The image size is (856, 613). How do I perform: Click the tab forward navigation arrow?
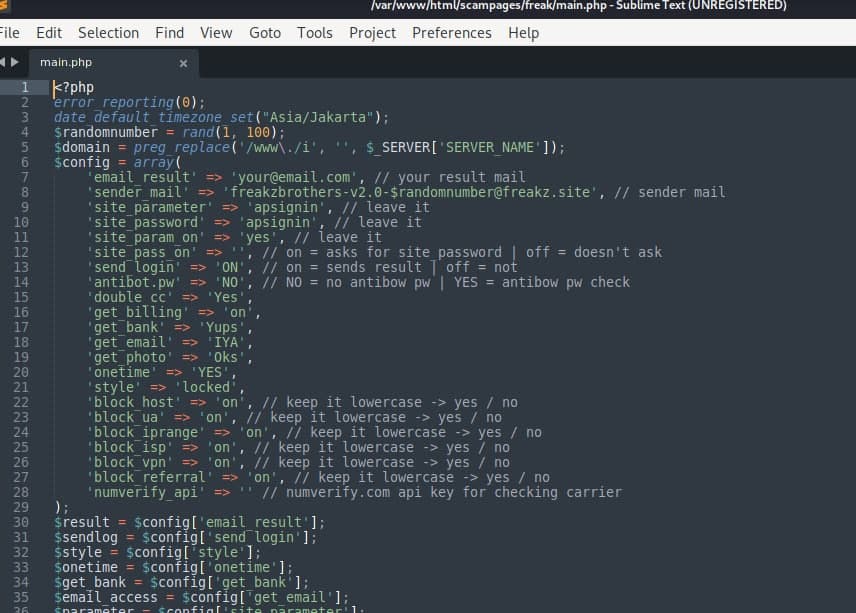point(14,62)
